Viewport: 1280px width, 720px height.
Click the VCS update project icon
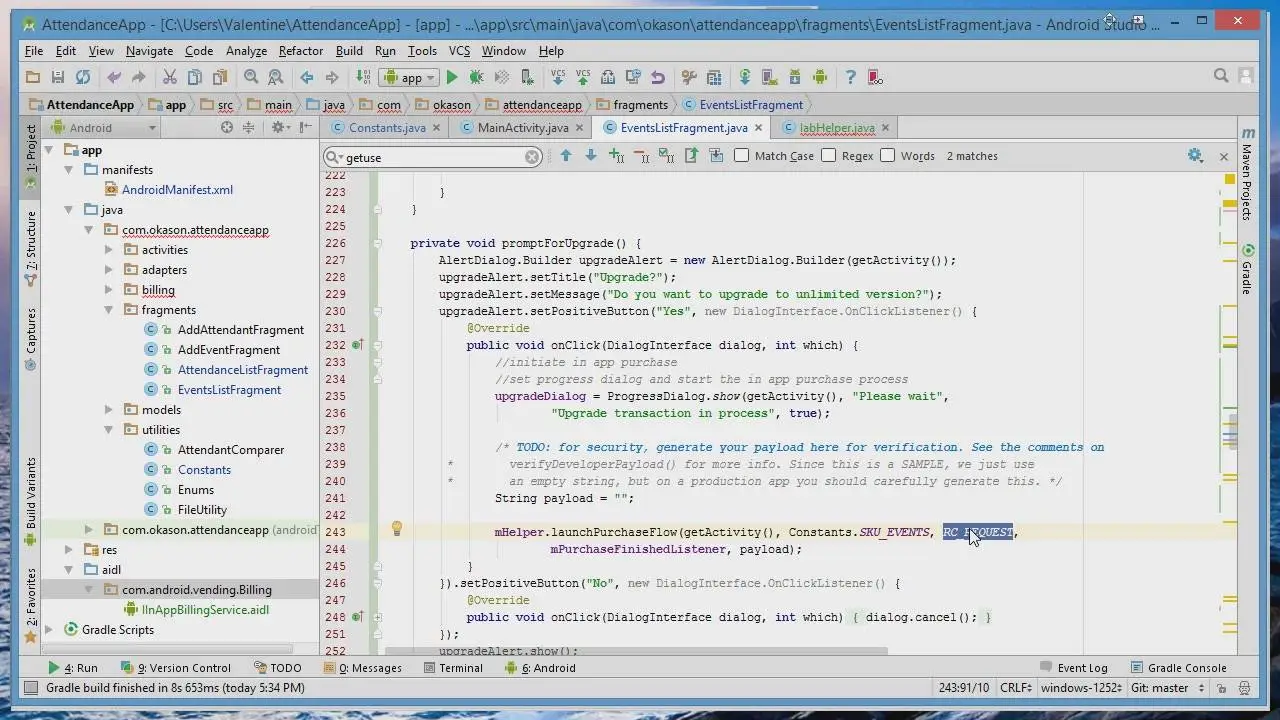[558, 77]
